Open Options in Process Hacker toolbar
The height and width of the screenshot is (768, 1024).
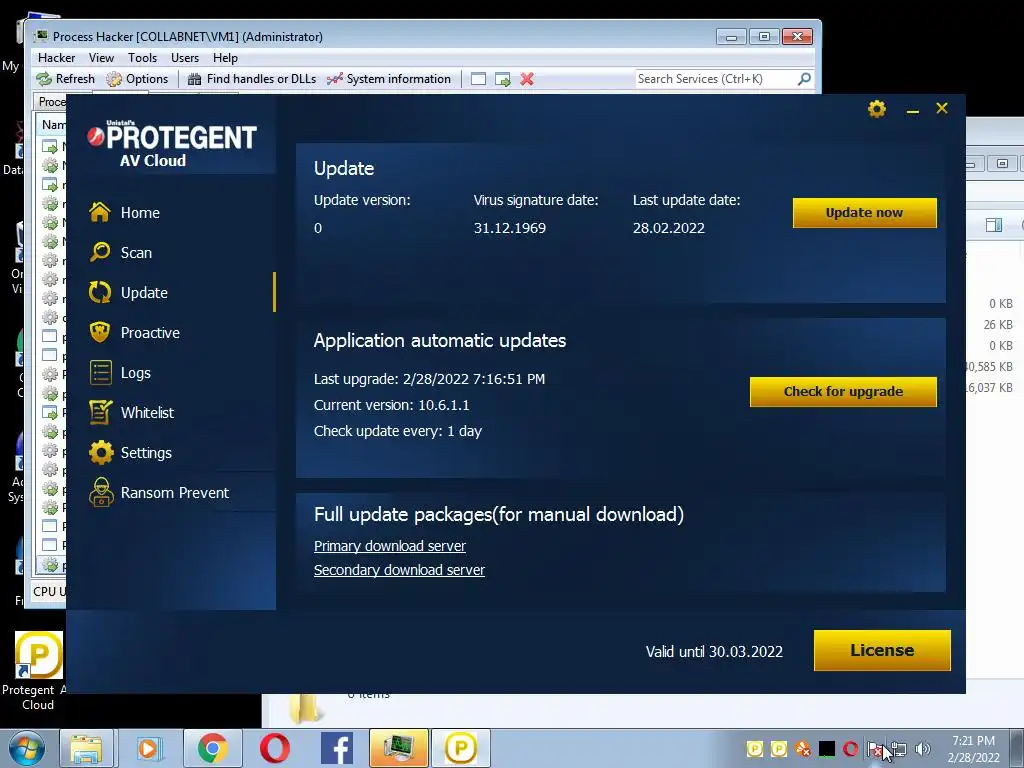tap(137, 79)
